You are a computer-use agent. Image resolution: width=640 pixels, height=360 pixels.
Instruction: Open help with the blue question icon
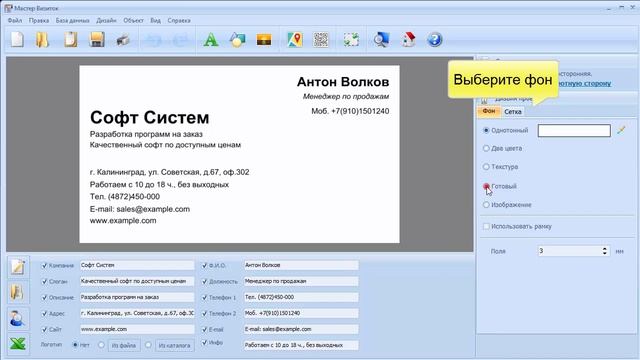[435, 40]
